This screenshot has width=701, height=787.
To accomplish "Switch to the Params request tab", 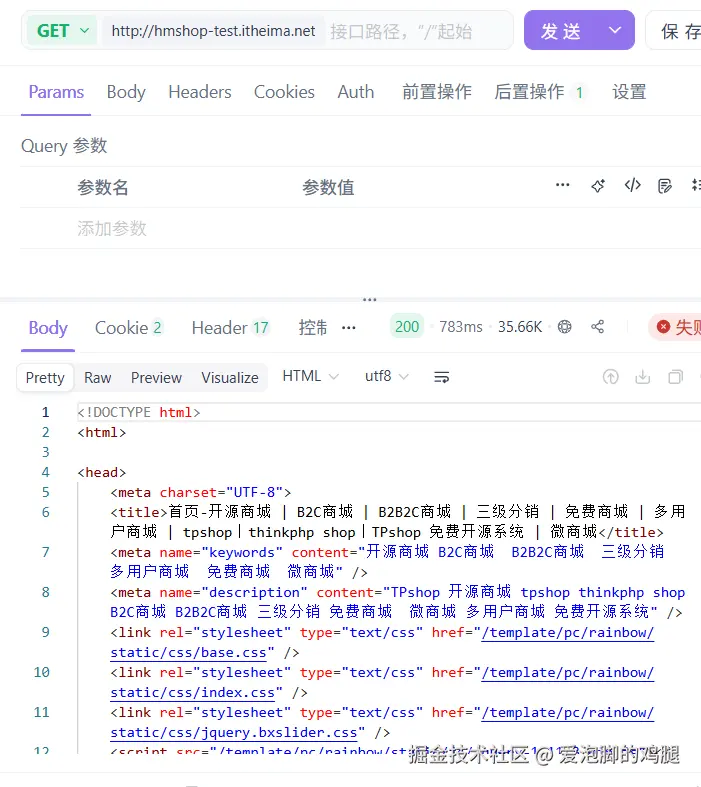I will pyautogui.click(x=56, y=92).
